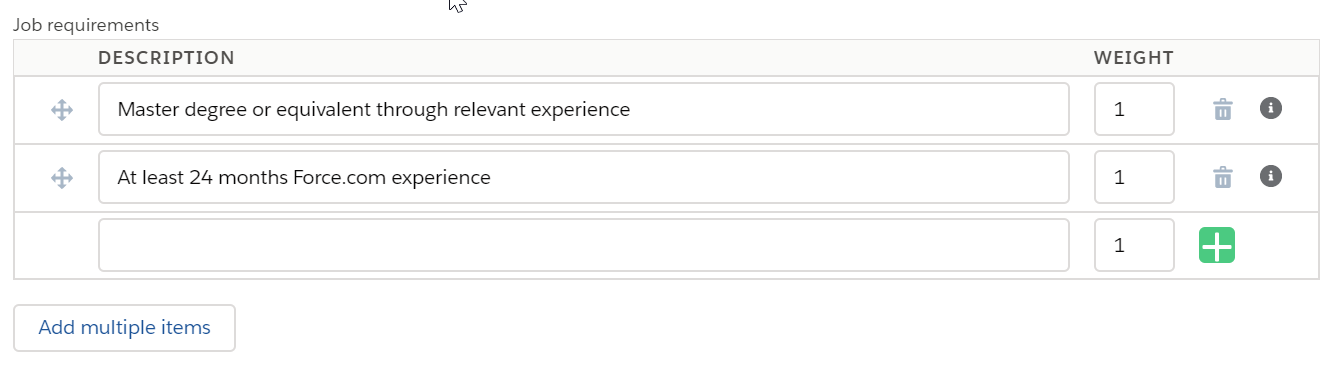Focus the Master degree description field
1332x367 pixels.
(x=584, y=109)
